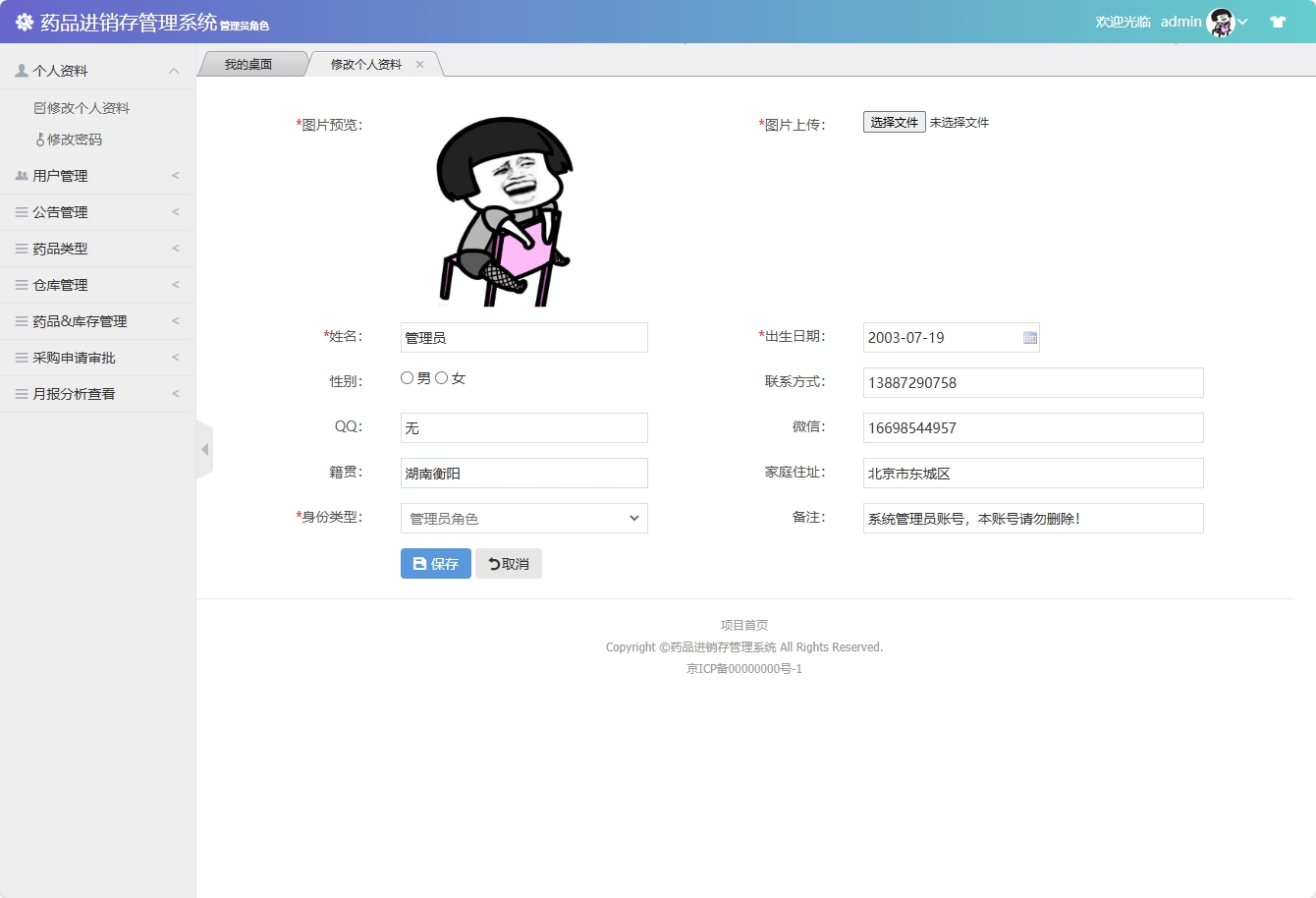Open the 项目首页 footer link
This screenshot has width=1316, height=898.
(744, 624)
